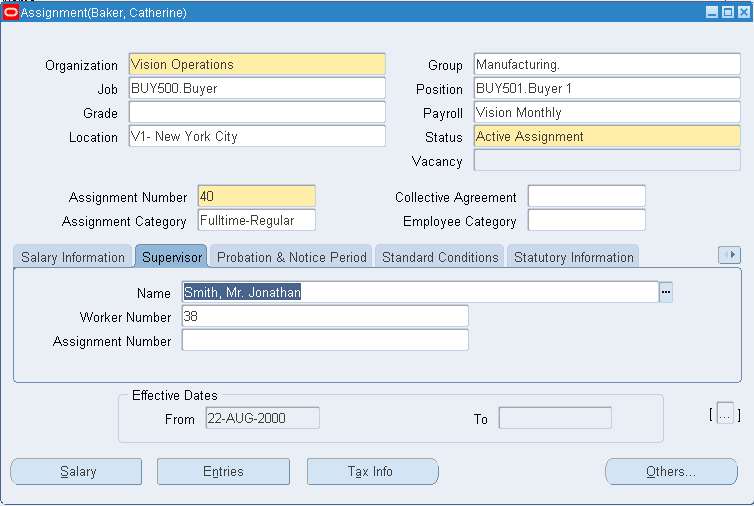Focus the Assignment Category field

pyautogui.click(x=256, y=221)
